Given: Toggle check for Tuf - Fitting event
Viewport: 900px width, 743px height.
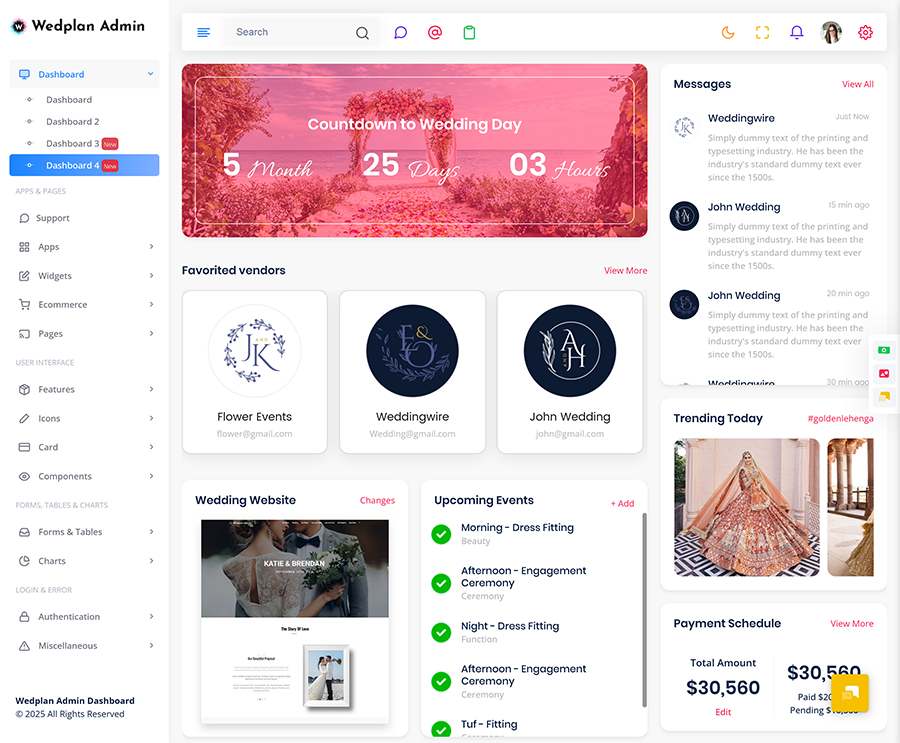Looking at the screenshot, I should tap(441, 729).
